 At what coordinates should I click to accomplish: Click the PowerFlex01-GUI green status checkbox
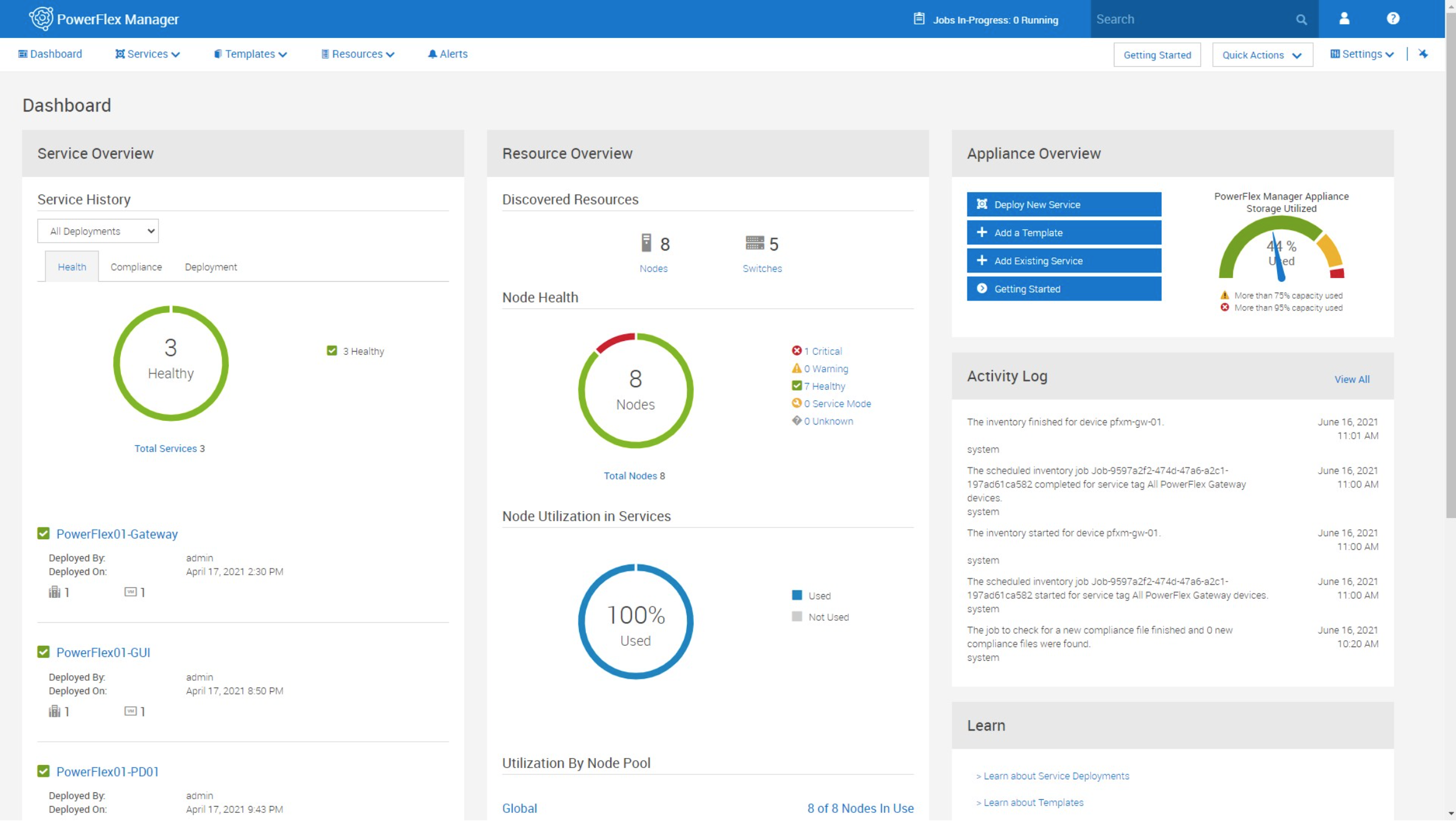pos(44,652)
